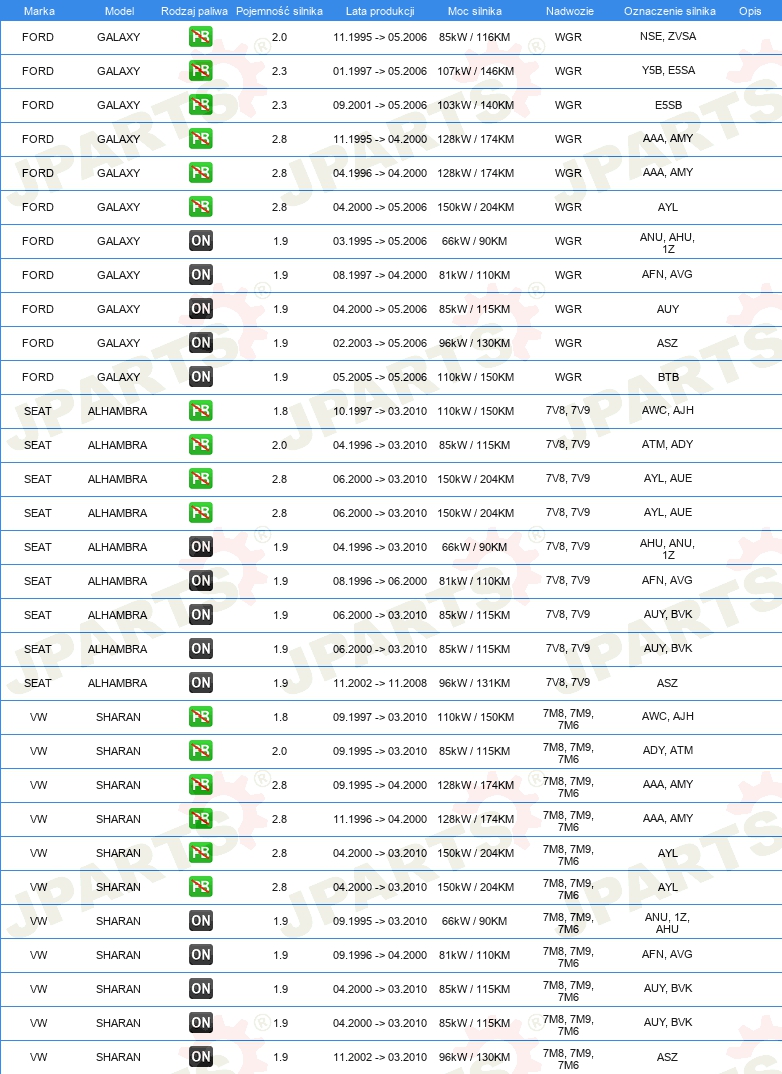Click production dates 08.1996 -> 06.2000
This screenshot has height=1074, width=782.
click(x=380, y=581)
